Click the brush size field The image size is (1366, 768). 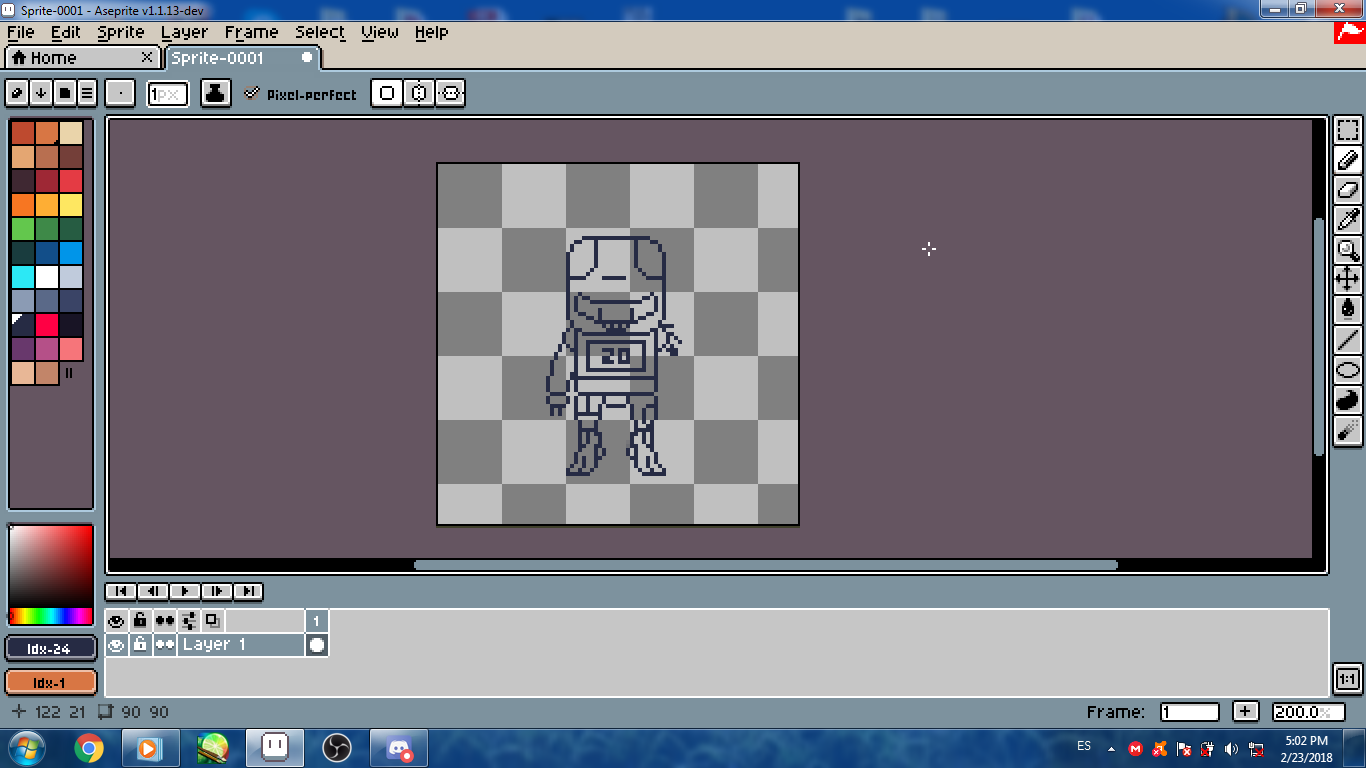(x=168, y=94)
